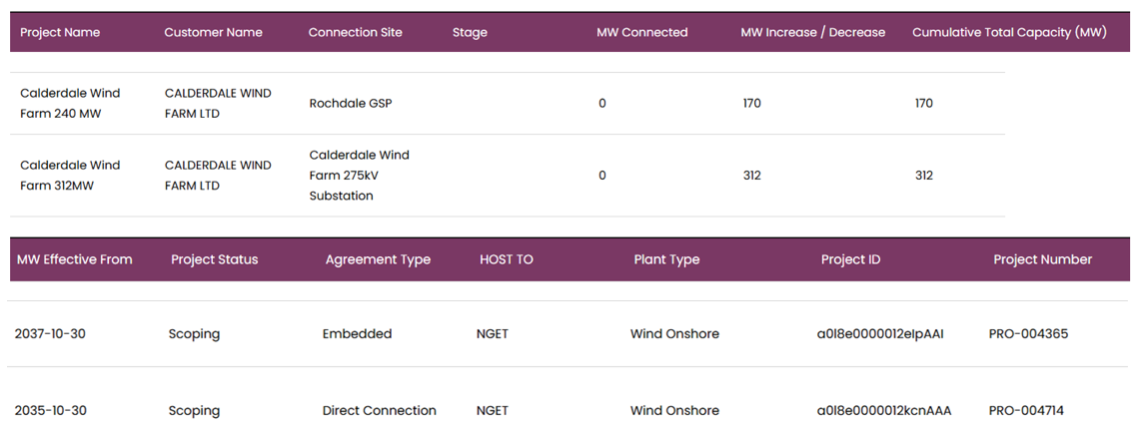Click the Plant Type column header

pyautogui.click(x=666, y=259)
